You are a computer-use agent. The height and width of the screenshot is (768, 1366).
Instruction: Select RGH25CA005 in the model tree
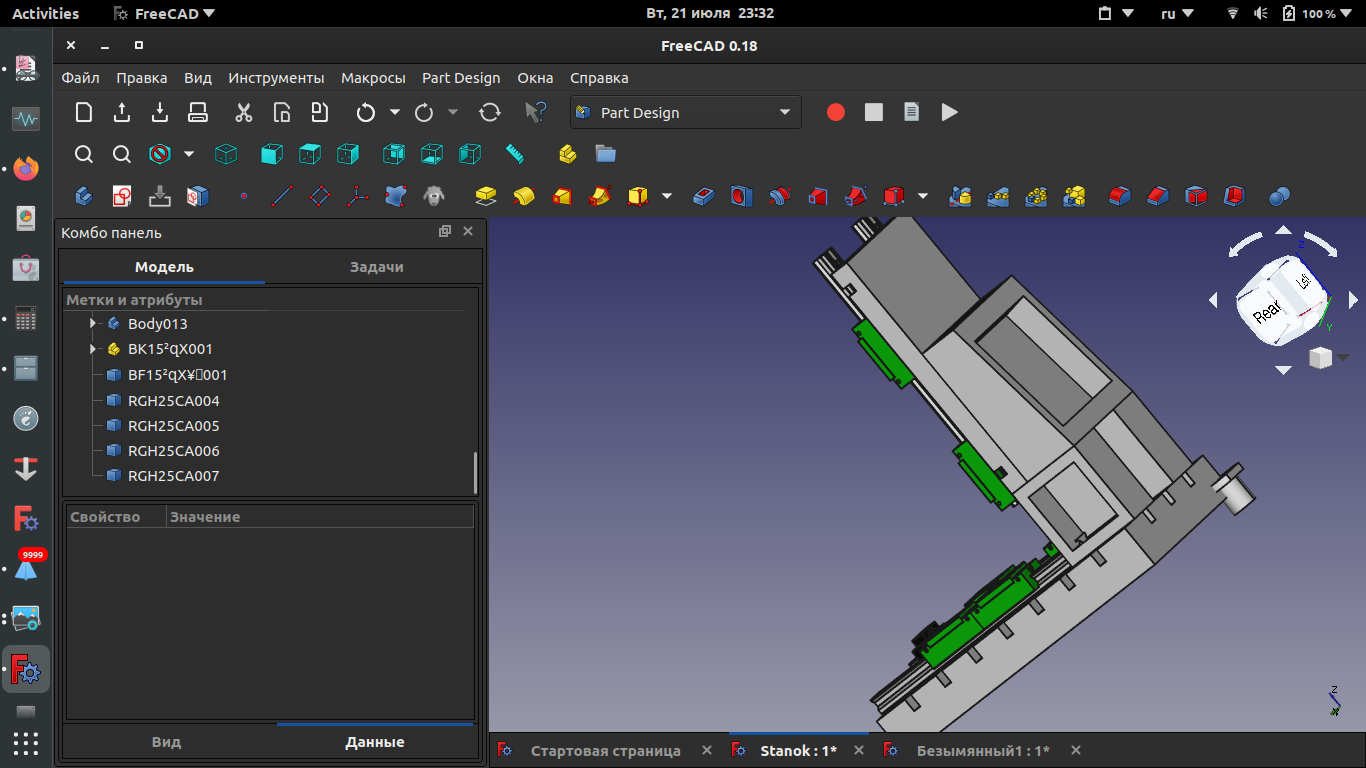coord(173,426)
